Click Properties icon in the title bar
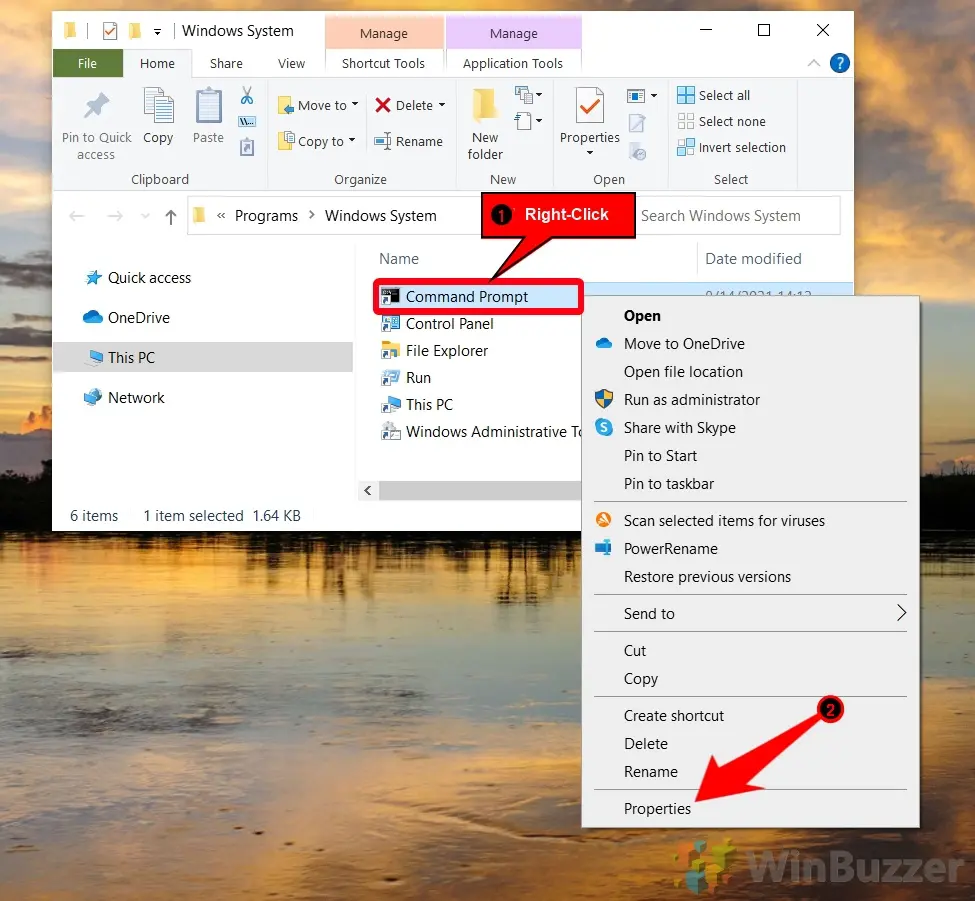 click(x=110, y=30)
